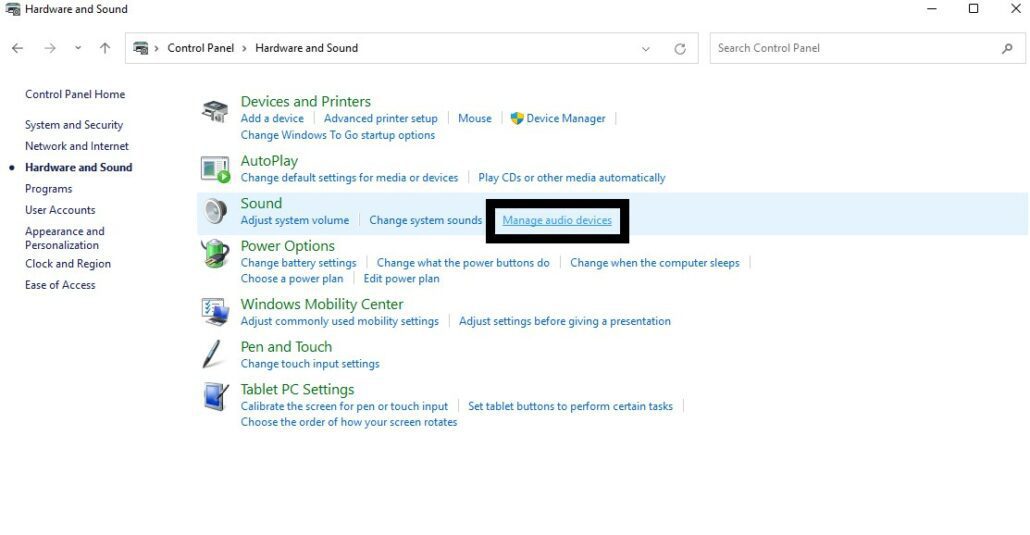
Task: Refresh the Control Panel address bar
Action: coord(680,49)
